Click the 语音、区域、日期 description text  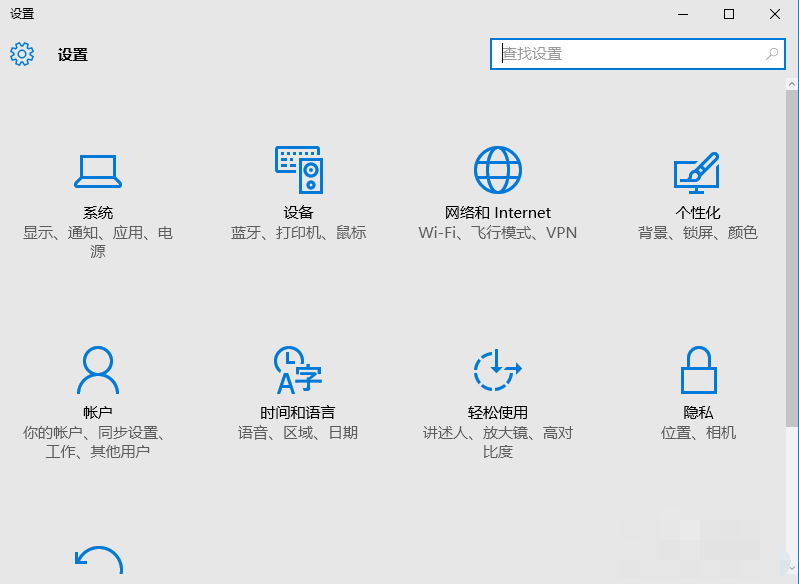[x=298, y=433]
